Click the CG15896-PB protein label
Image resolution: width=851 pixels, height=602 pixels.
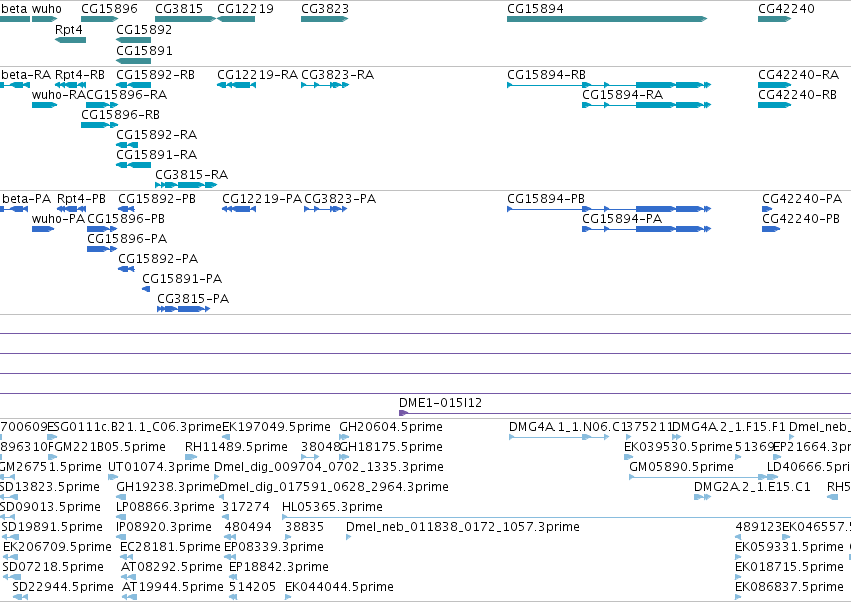tap(126, 219)
